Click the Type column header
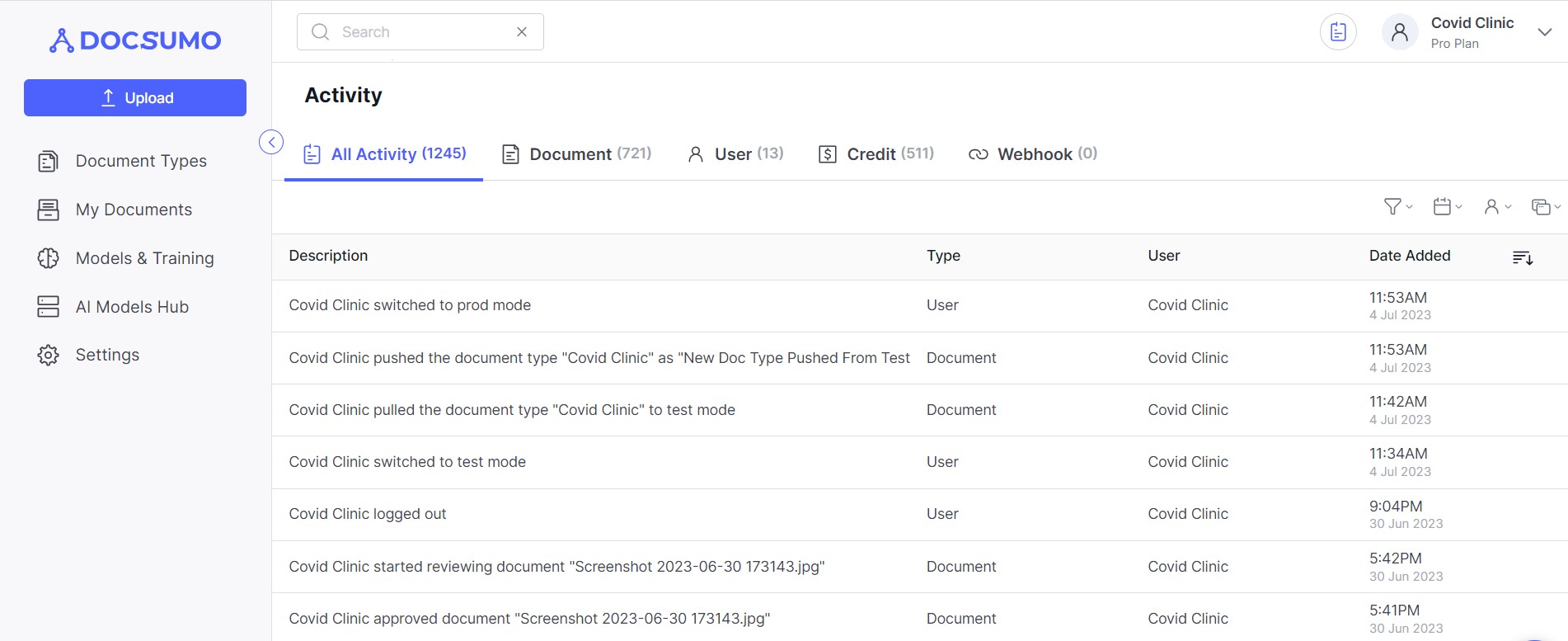Screen dimensions: 1568x641 click(943, 256)
